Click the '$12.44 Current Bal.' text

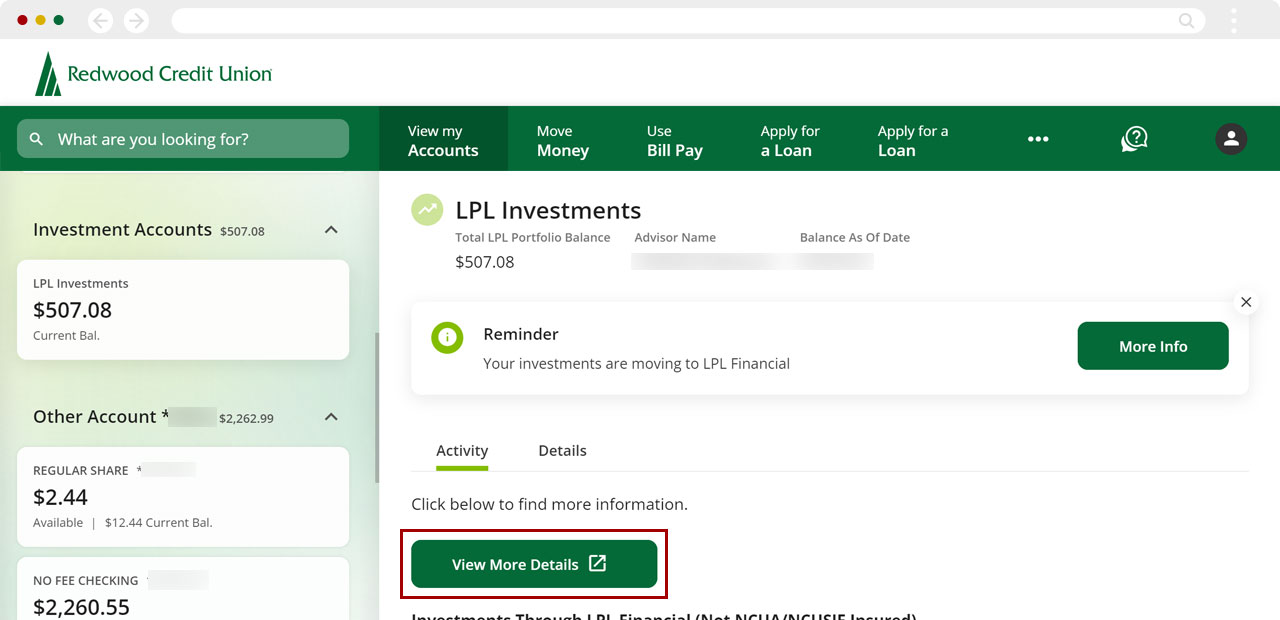(x=158, y=522)
